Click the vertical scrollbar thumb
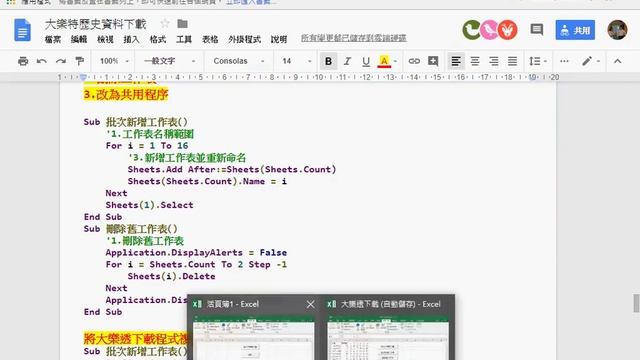Image resolution: width=640 pixels, height=360 pixels. click(x=636, y=303)
